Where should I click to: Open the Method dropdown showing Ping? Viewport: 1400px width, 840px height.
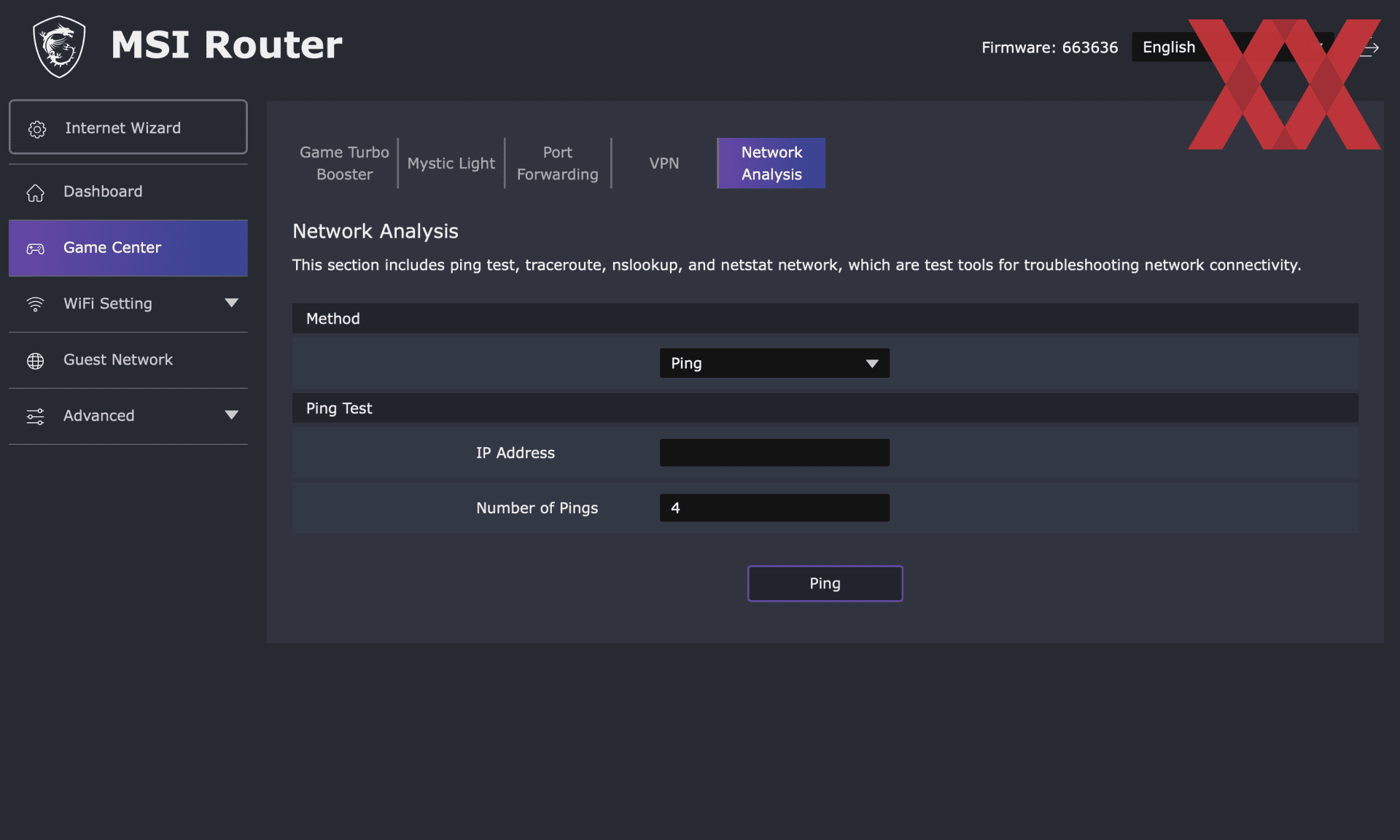click(774, 363)
